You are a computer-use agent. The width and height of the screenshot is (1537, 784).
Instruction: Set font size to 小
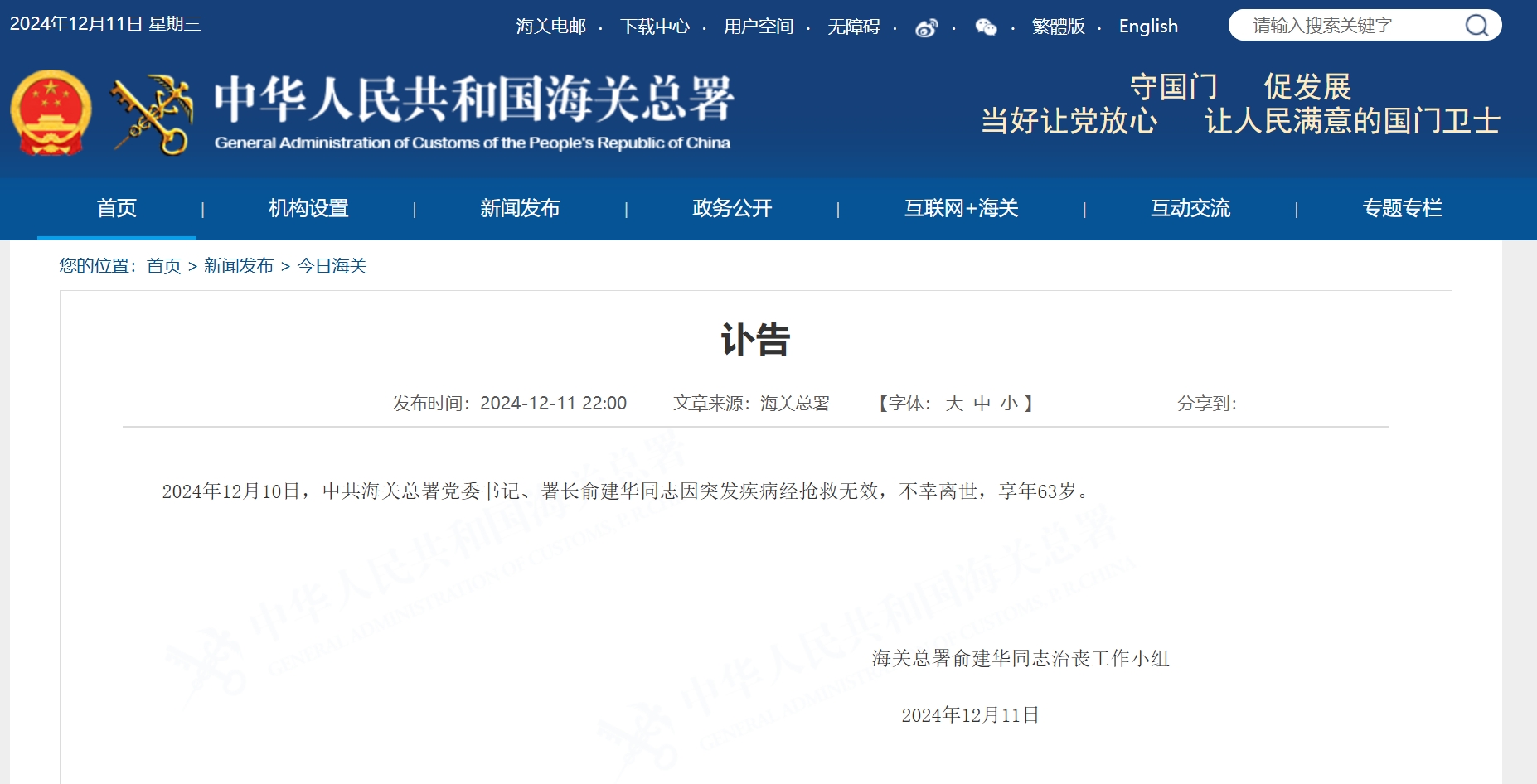(1009, 404)
